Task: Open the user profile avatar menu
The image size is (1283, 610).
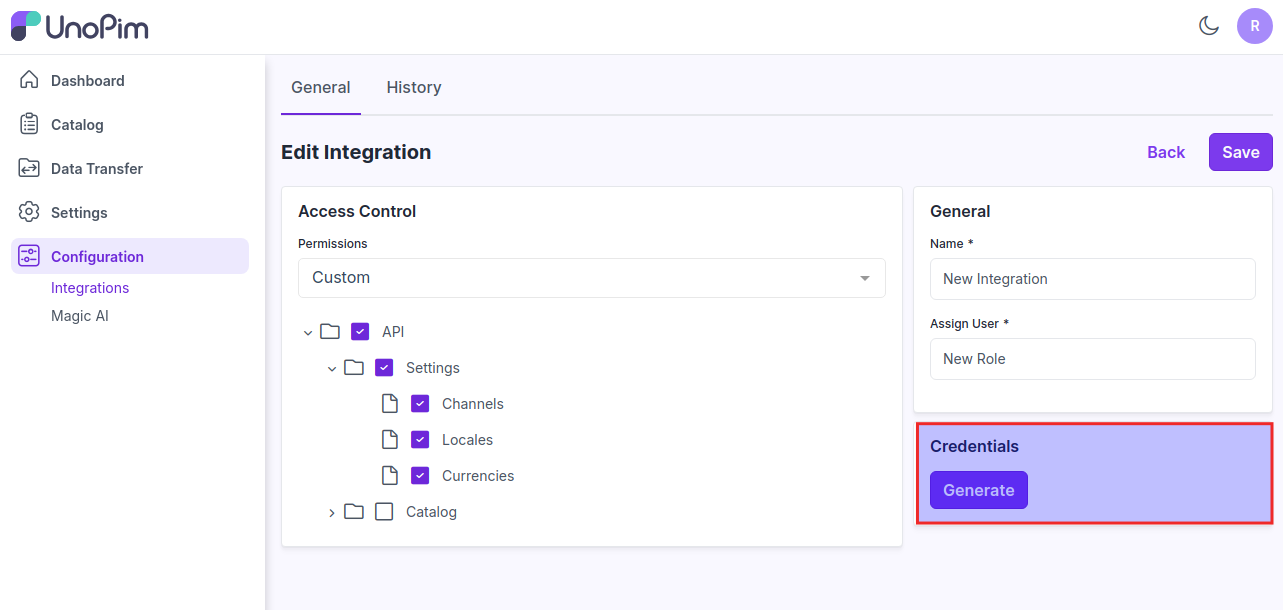Action: pos(1255,25)
